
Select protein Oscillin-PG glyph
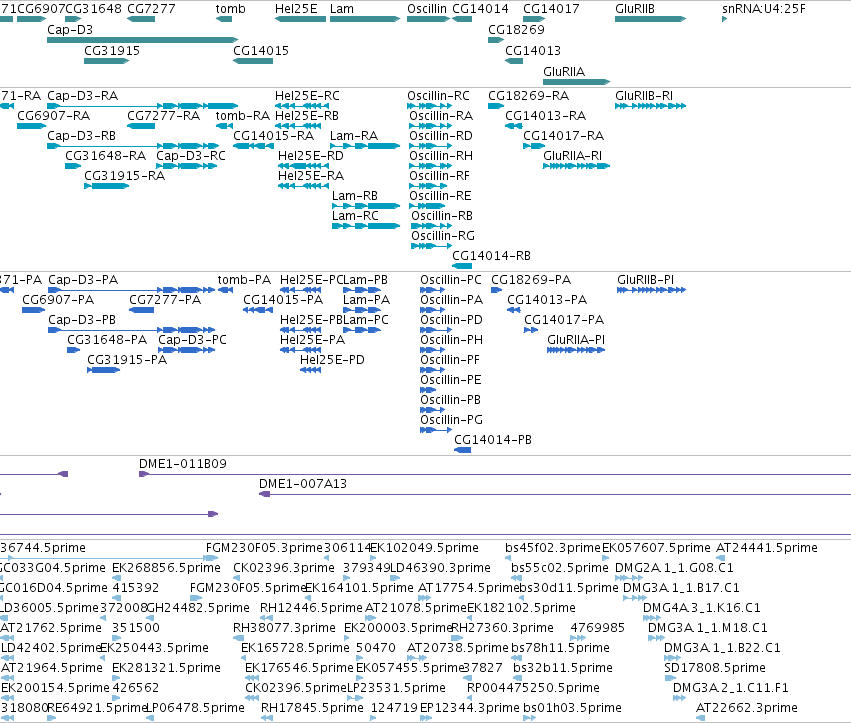[436, 430]
